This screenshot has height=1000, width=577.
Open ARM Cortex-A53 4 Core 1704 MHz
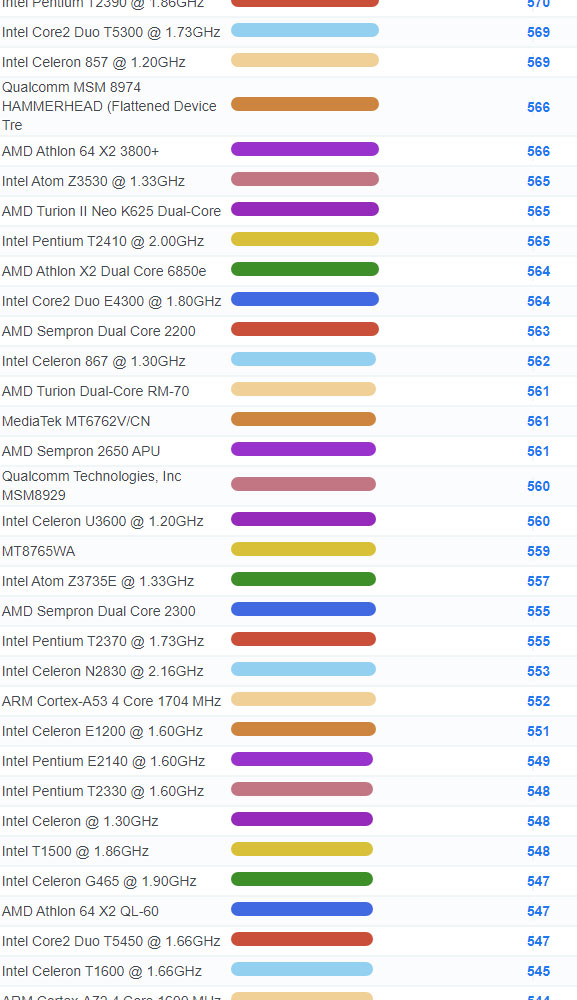pyautogui.click(x=112, y=701)
